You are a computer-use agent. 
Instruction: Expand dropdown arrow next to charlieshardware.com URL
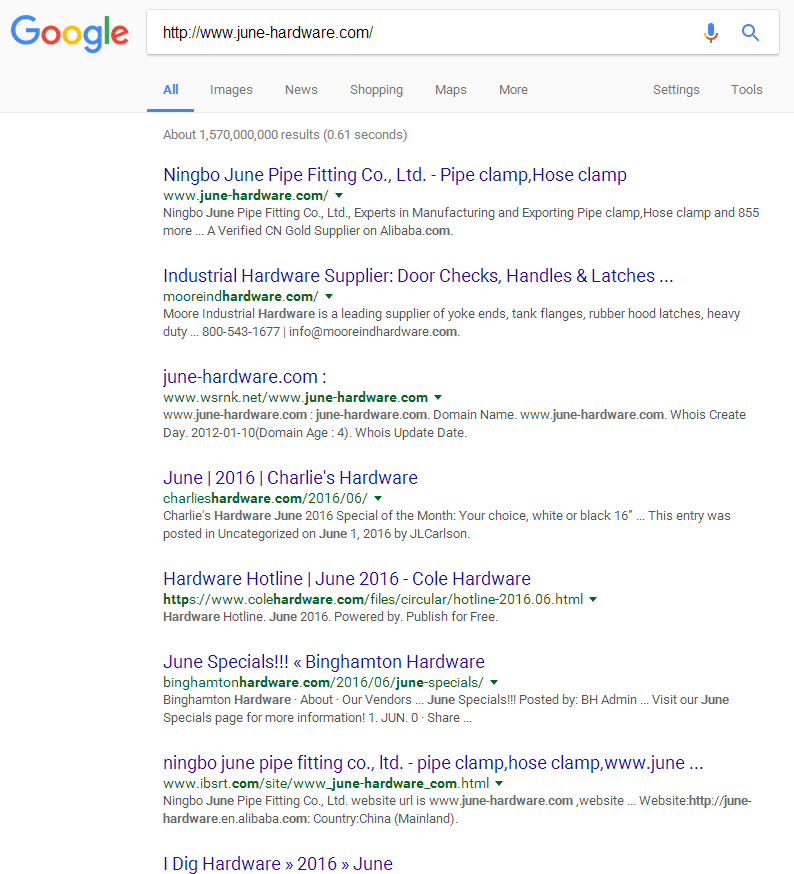(378, 498)
